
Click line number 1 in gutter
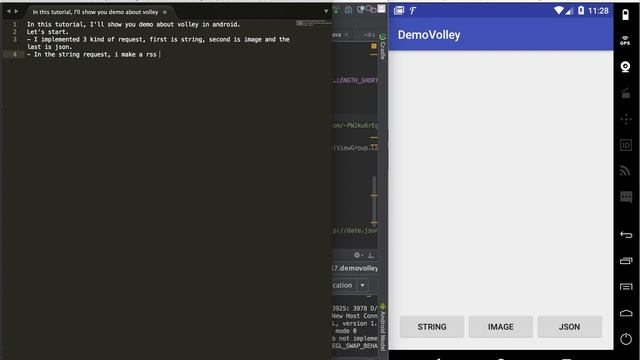[x=15, y=24]
